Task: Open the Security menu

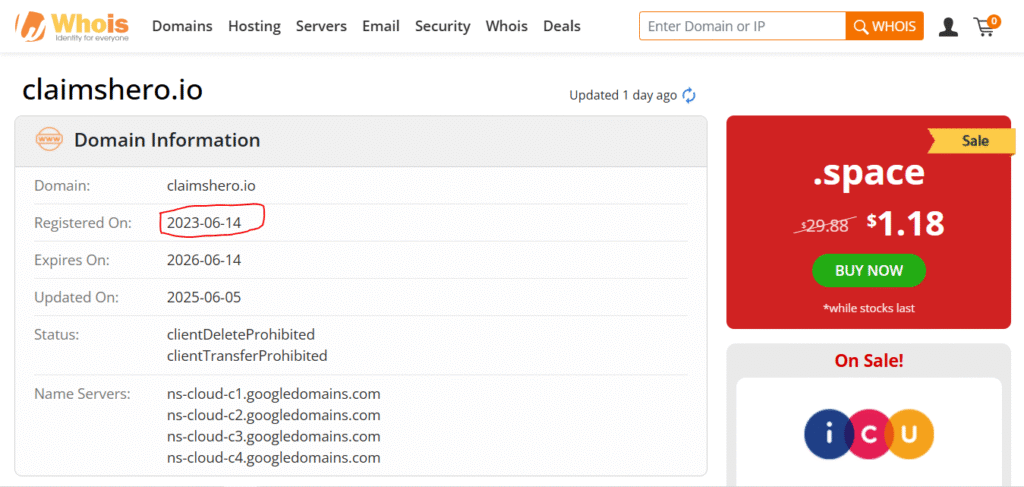Action: pos(443,26)
